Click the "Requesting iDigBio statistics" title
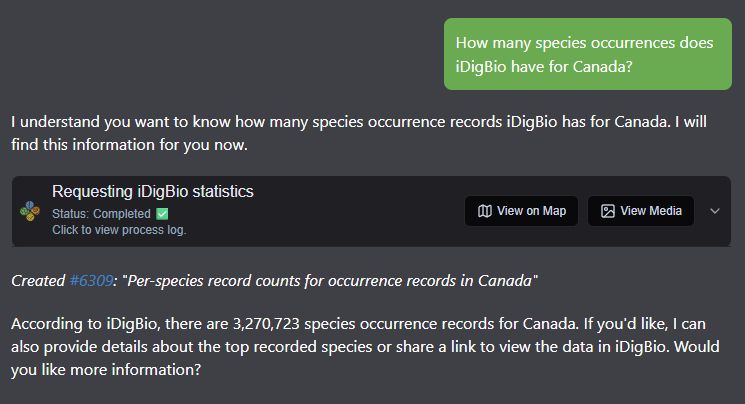Screen dimensions: 745x404 coord(152,191)
